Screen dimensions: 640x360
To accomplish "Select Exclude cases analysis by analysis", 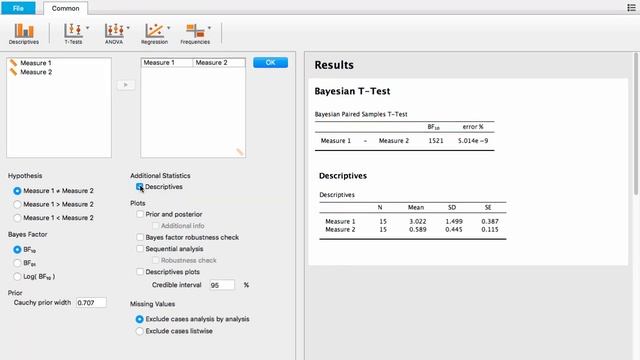I will 140,319.
